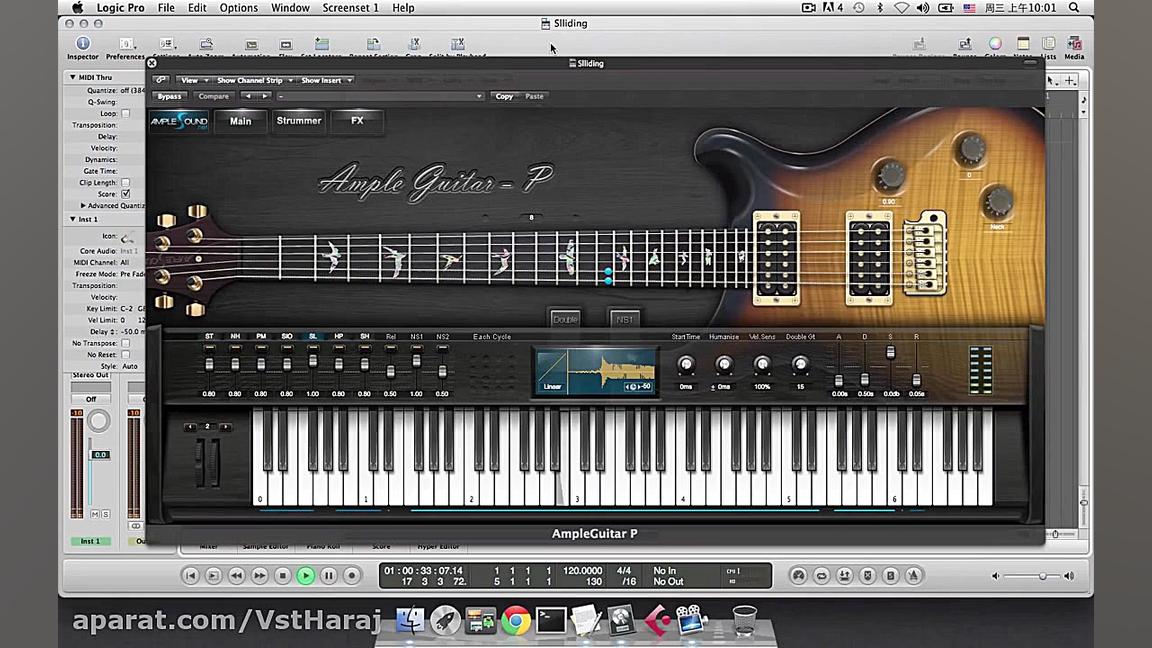The width and height of the screenshot is (1152, 648).
Task: Switch to the Strummer tab
Action: tap(298, 120)
